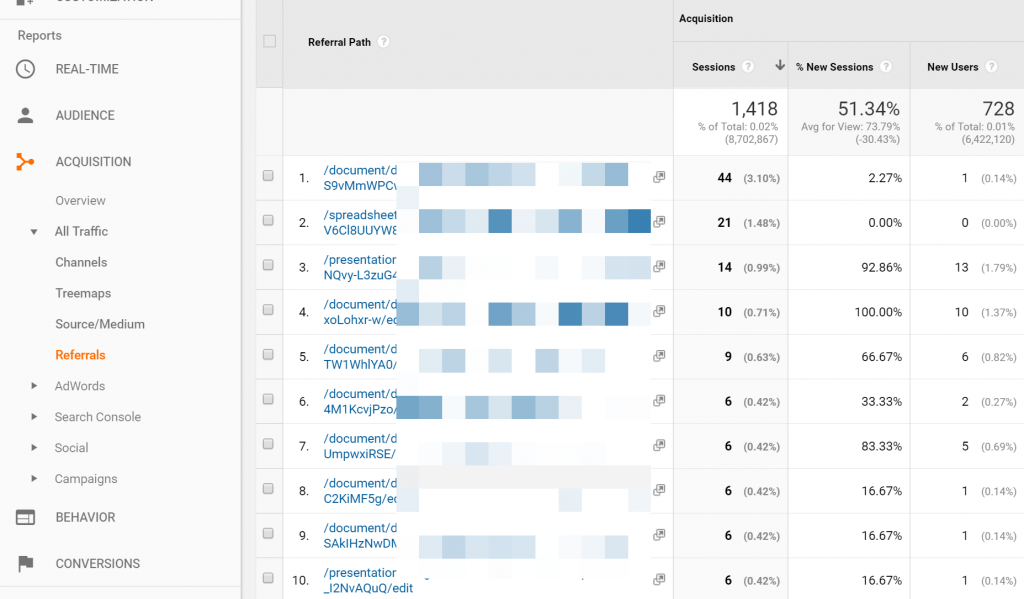Open presentation referral link in row 3
The height and width of the screenshot is (599, 1024).
click(360, 267)
